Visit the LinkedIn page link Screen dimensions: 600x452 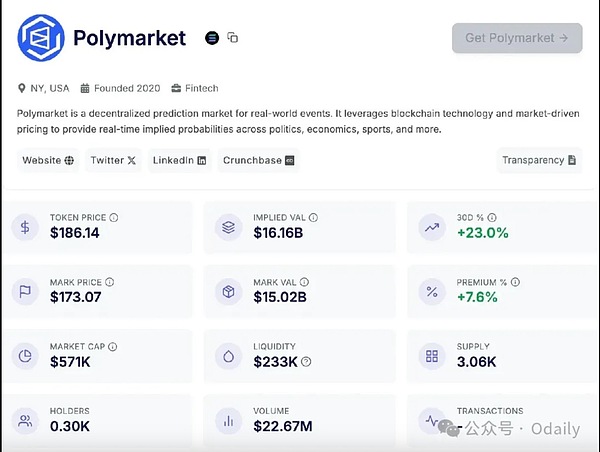click(179, 160)
